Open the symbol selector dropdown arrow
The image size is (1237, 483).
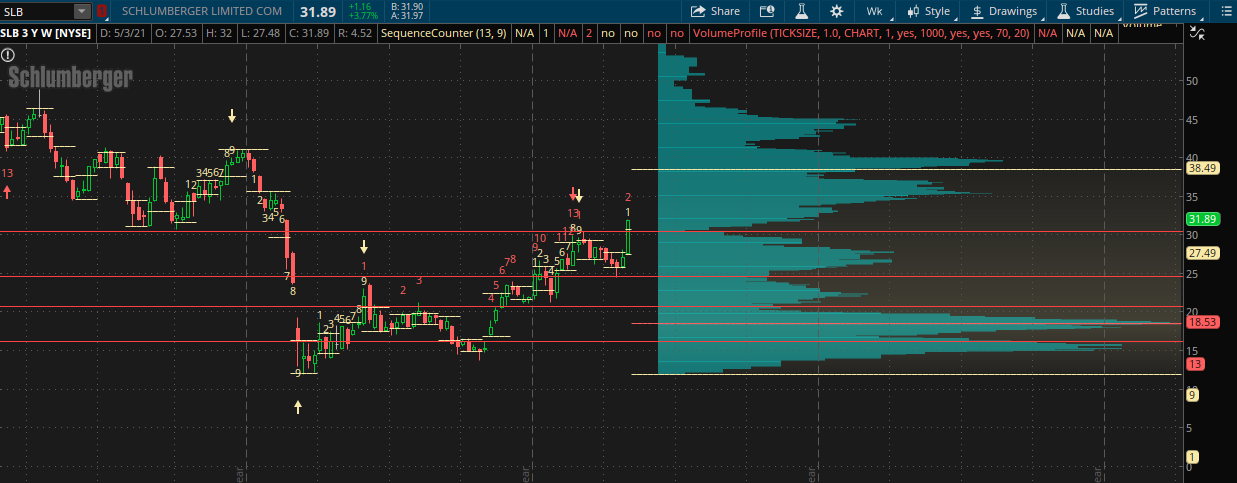click(81, 11)
